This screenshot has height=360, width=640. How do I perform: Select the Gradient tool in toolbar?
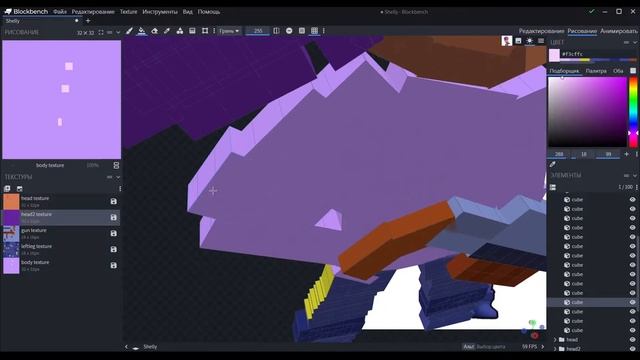[x=192, y=31]
